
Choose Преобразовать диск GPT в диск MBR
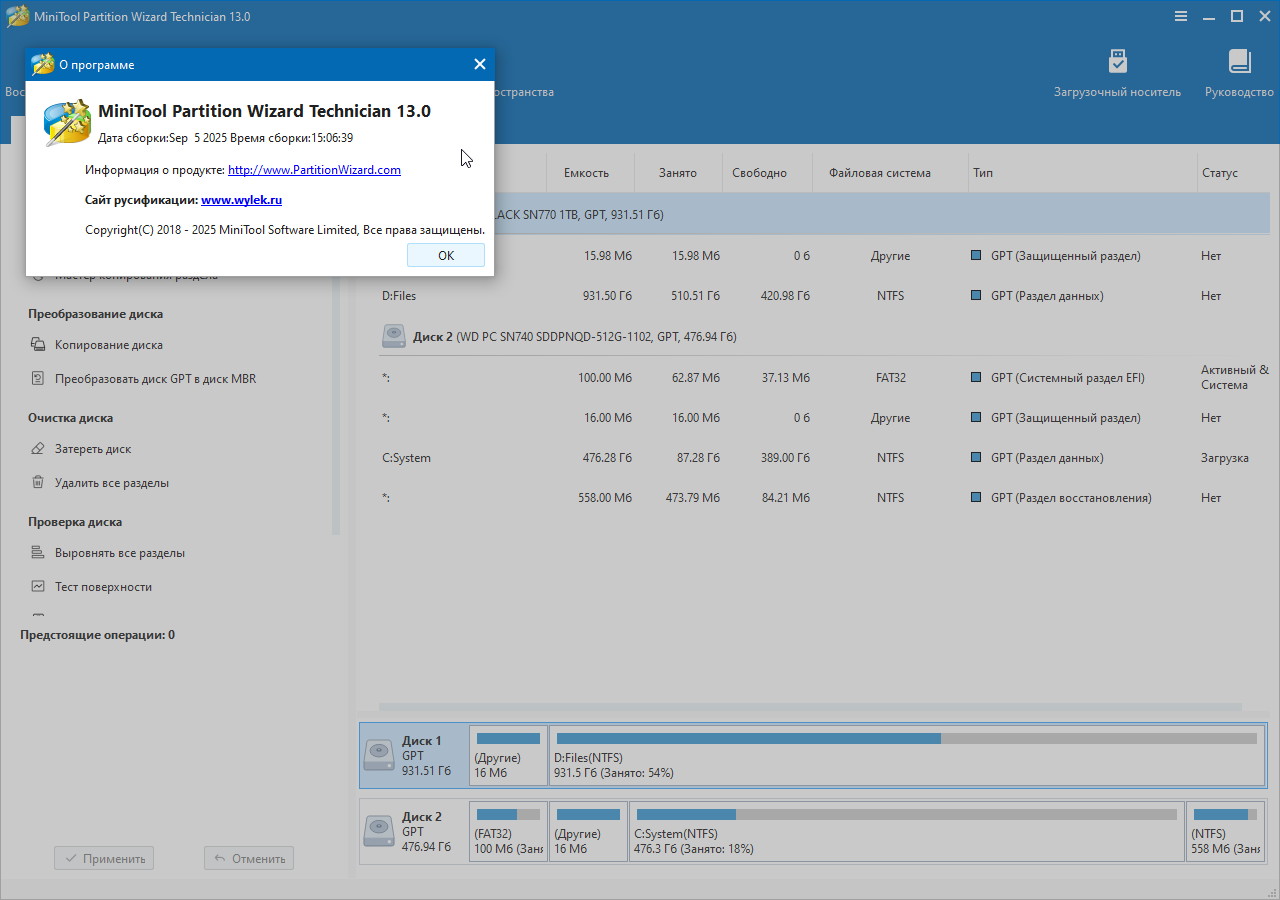click(x=155, y=379)
